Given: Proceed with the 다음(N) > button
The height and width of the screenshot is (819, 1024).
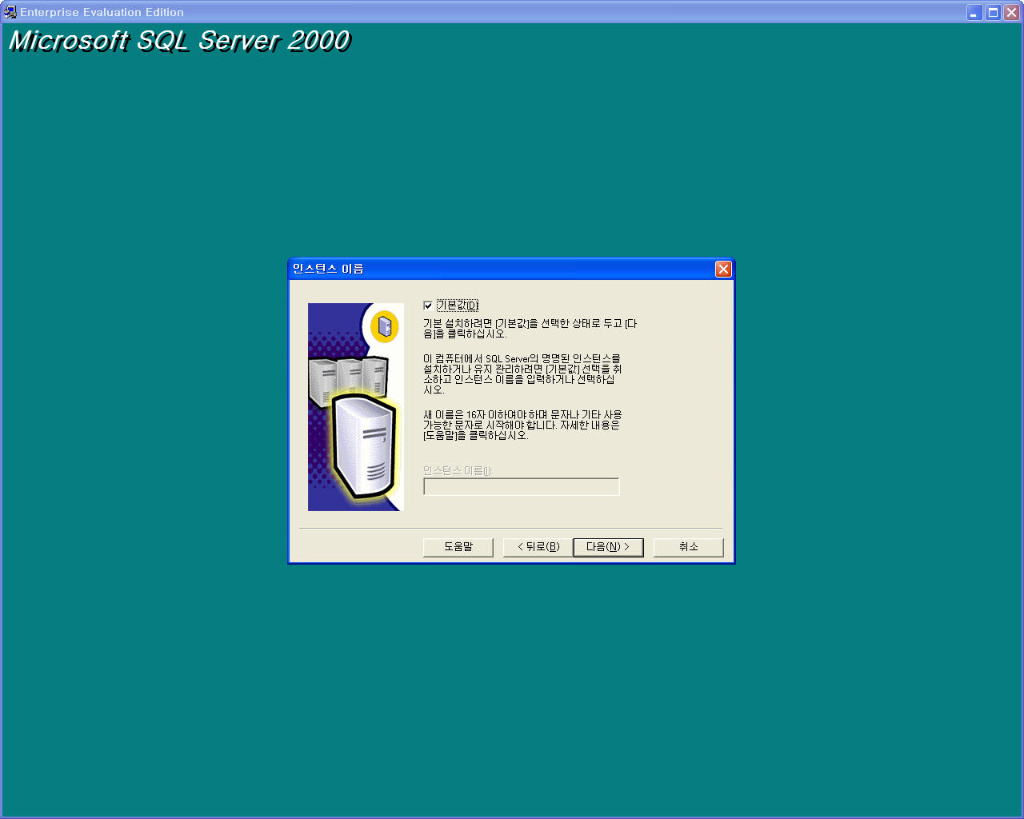Looking at the screenshot, I should (x=608, y=547).
